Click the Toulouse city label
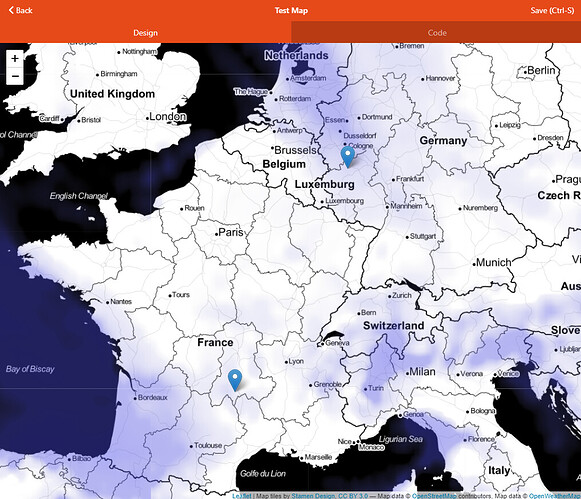Screen dimensions: 581x499 (208, 445)
